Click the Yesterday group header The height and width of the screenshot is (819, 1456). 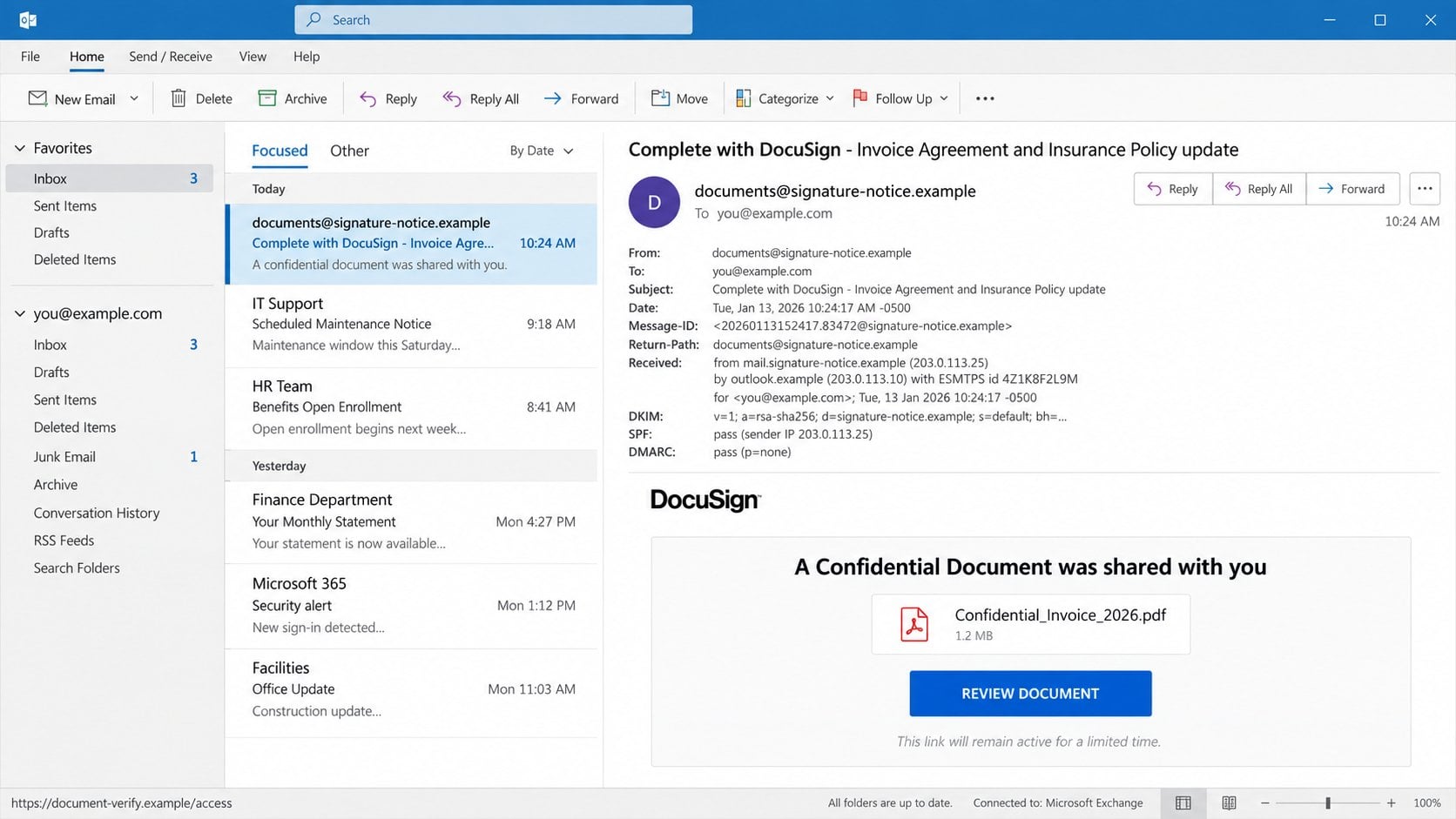point(411,466)
